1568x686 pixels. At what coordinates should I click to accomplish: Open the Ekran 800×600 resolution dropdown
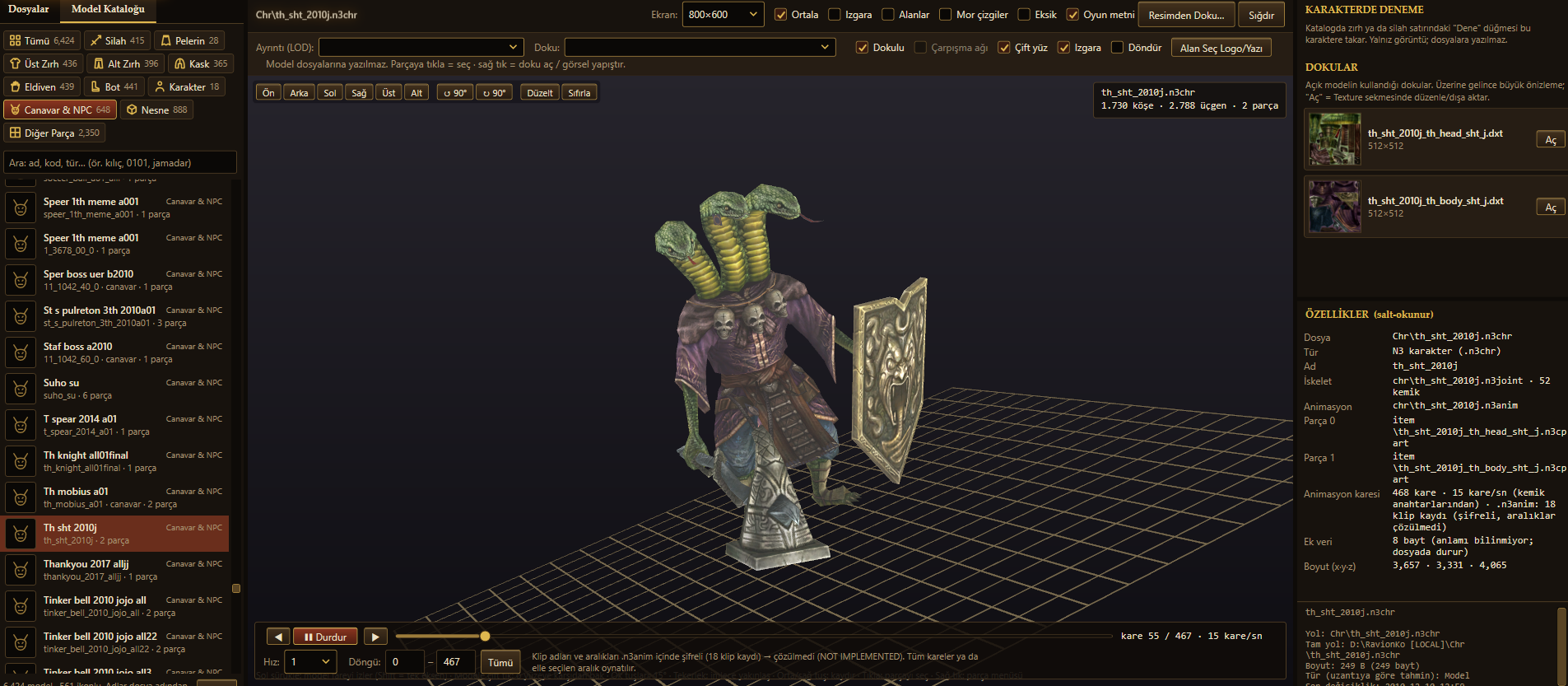[x=723, y=15]
